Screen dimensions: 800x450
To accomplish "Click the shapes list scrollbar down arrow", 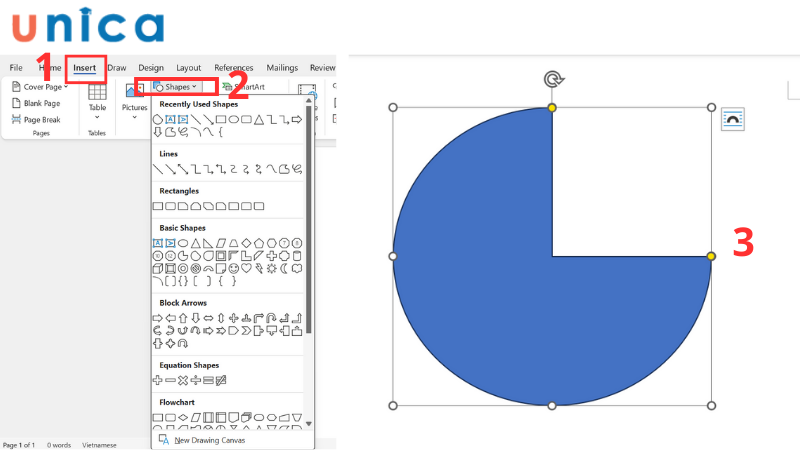I will [x=308, y=424].
